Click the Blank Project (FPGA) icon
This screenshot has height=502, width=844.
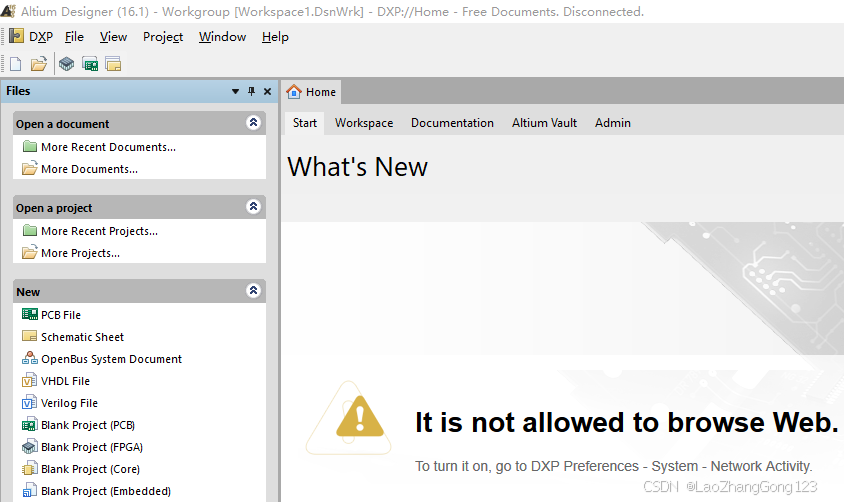click(30, 447)
